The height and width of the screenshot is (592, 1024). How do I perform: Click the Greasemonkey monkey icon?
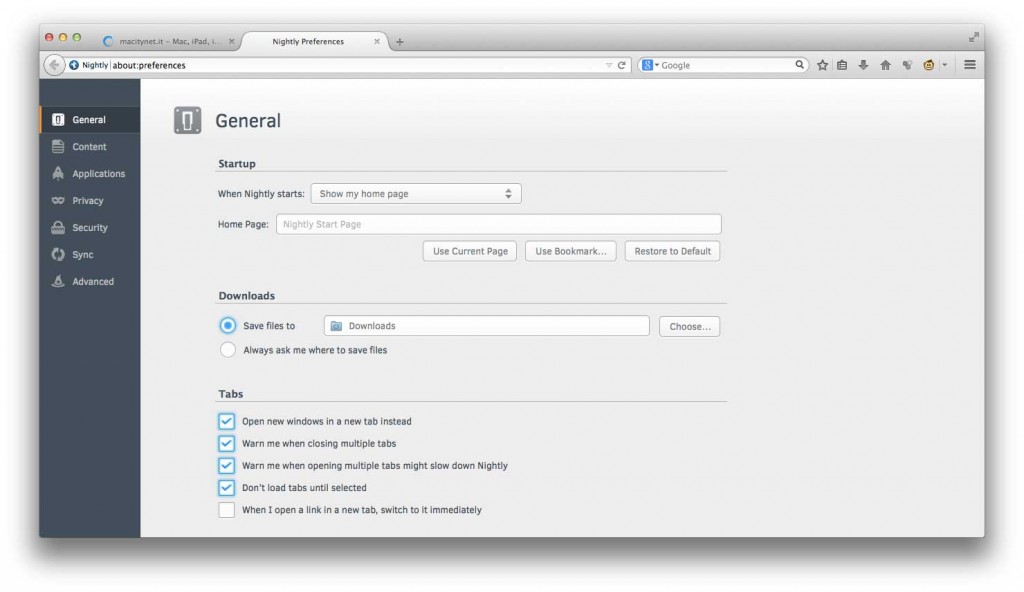(x=928, y=65)
